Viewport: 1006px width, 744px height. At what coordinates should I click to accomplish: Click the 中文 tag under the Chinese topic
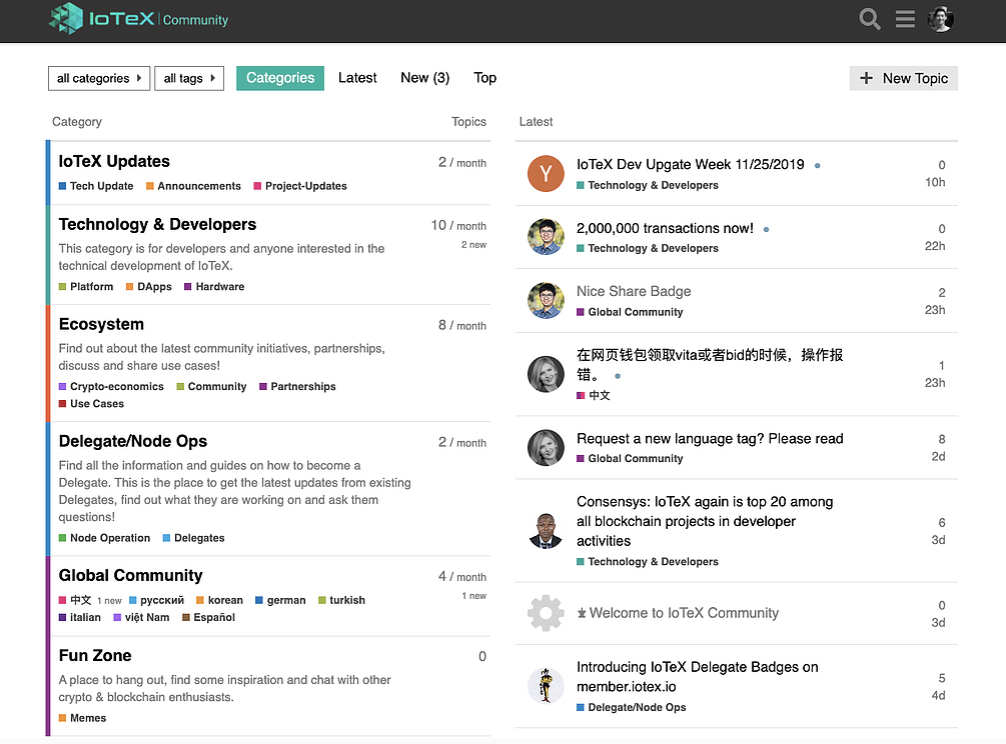(593, 396)
